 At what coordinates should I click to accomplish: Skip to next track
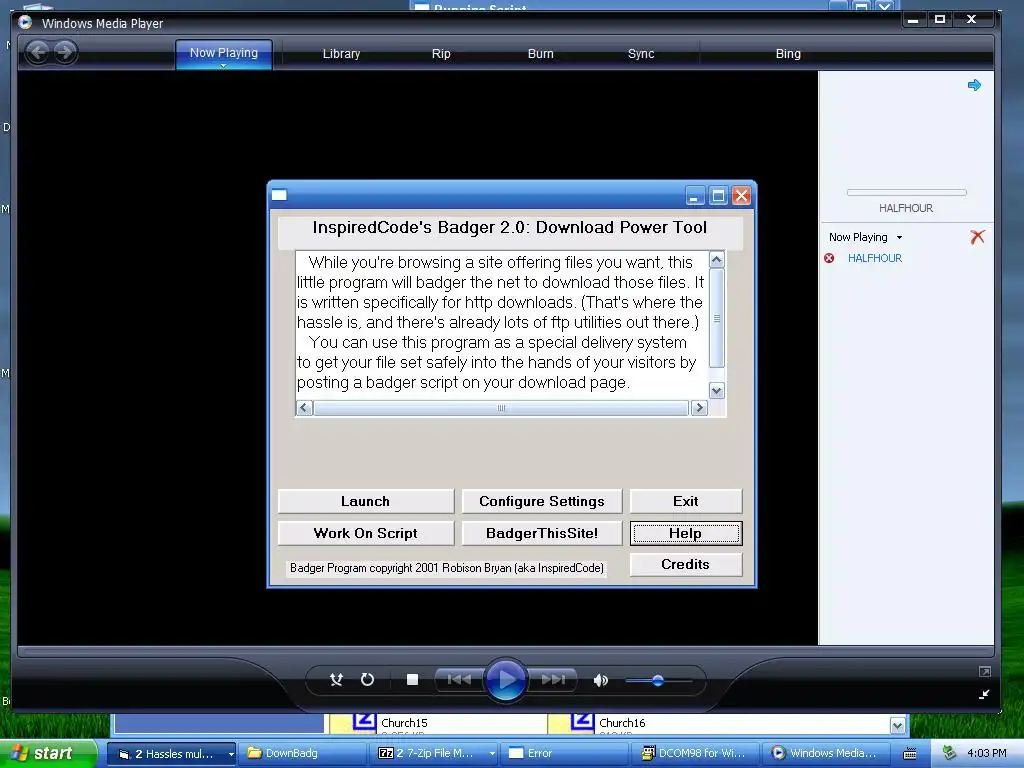[552, 680]
